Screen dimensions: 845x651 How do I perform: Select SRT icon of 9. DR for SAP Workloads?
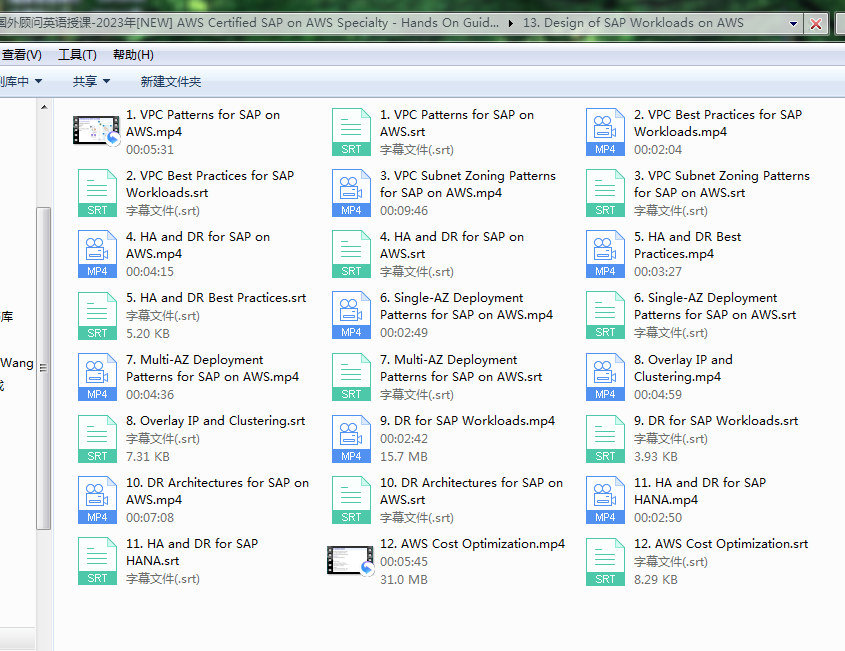point(605,438)
